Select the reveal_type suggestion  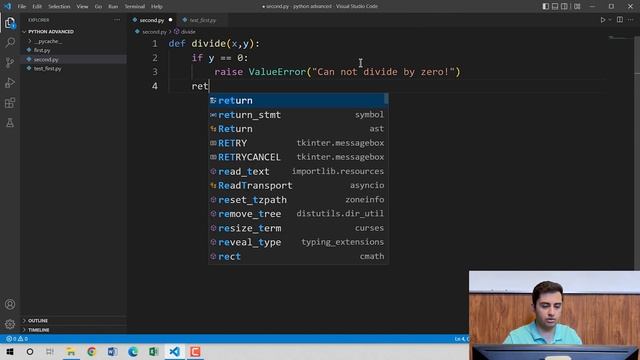tap(298, 242)
